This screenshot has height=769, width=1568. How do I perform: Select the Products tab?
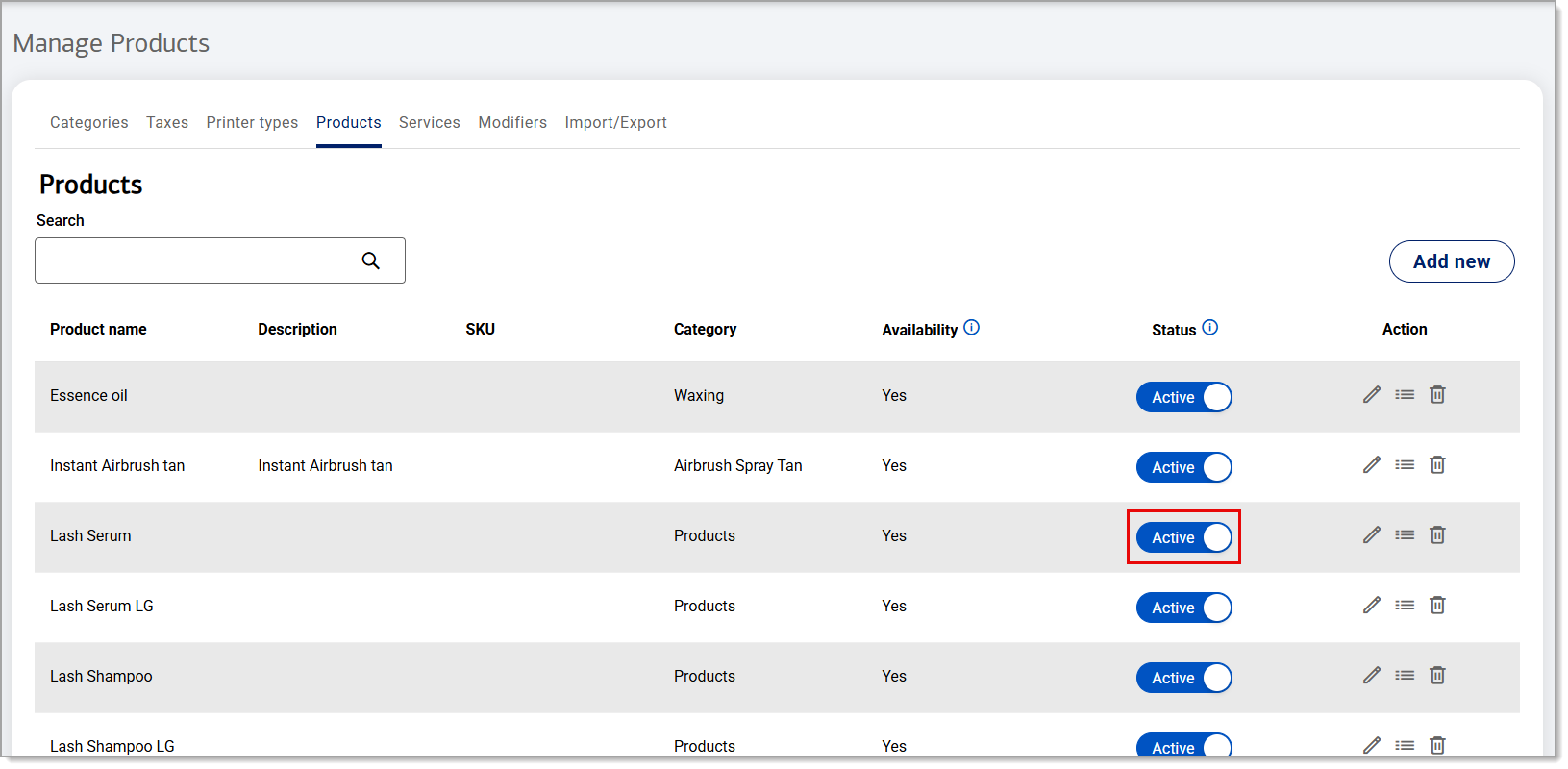(x=349, y=122)
